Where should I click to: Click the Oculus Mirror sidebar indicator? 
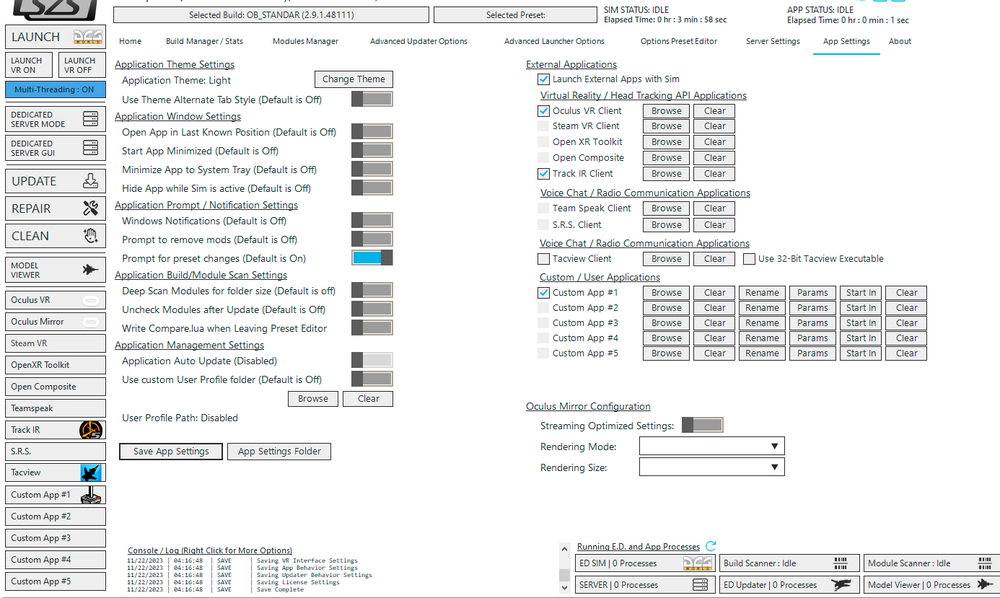click(91, 322)
